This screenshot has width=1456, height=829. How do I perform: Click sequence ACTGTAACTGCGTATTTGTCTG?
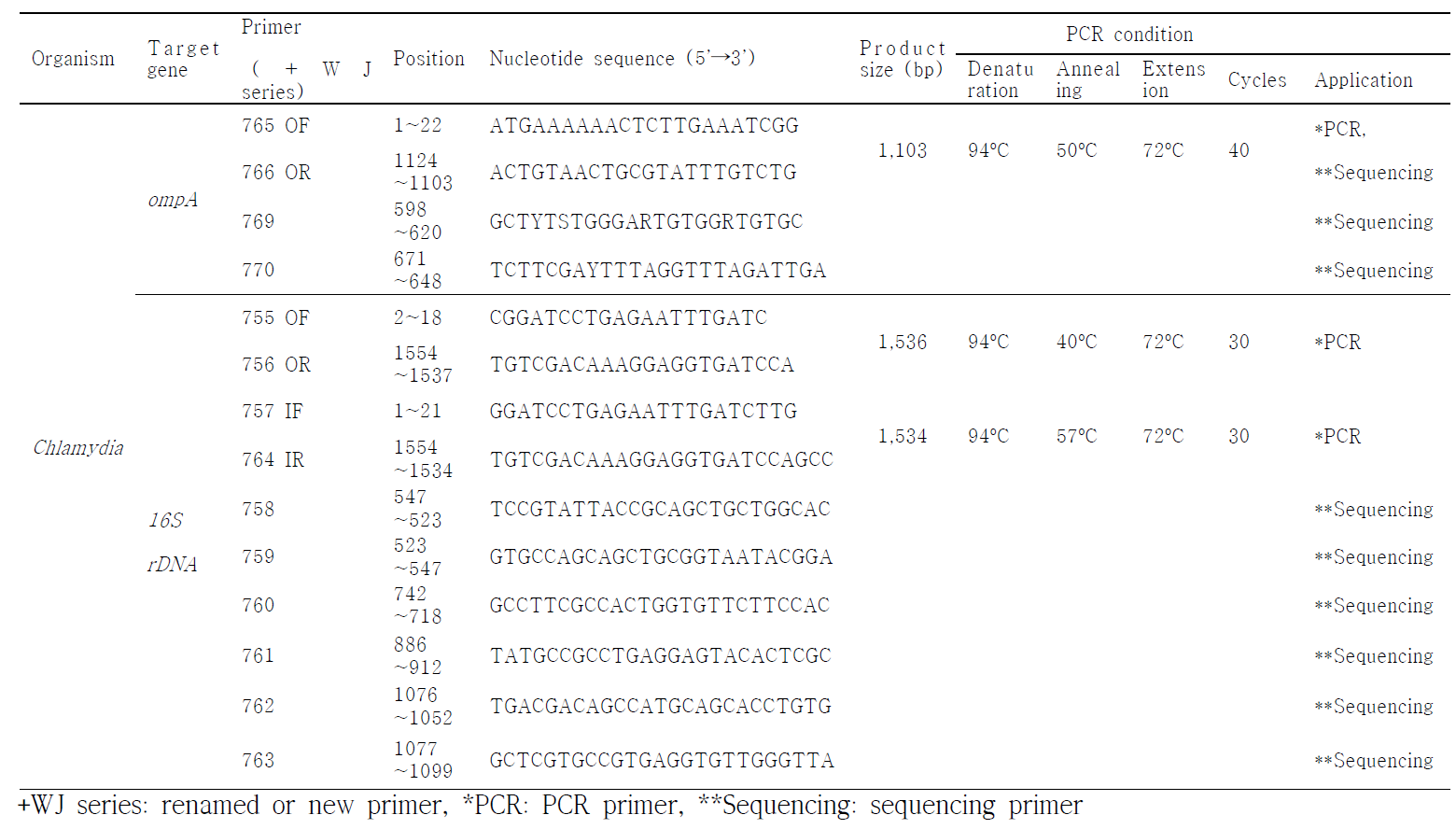[x=643, y=173]
